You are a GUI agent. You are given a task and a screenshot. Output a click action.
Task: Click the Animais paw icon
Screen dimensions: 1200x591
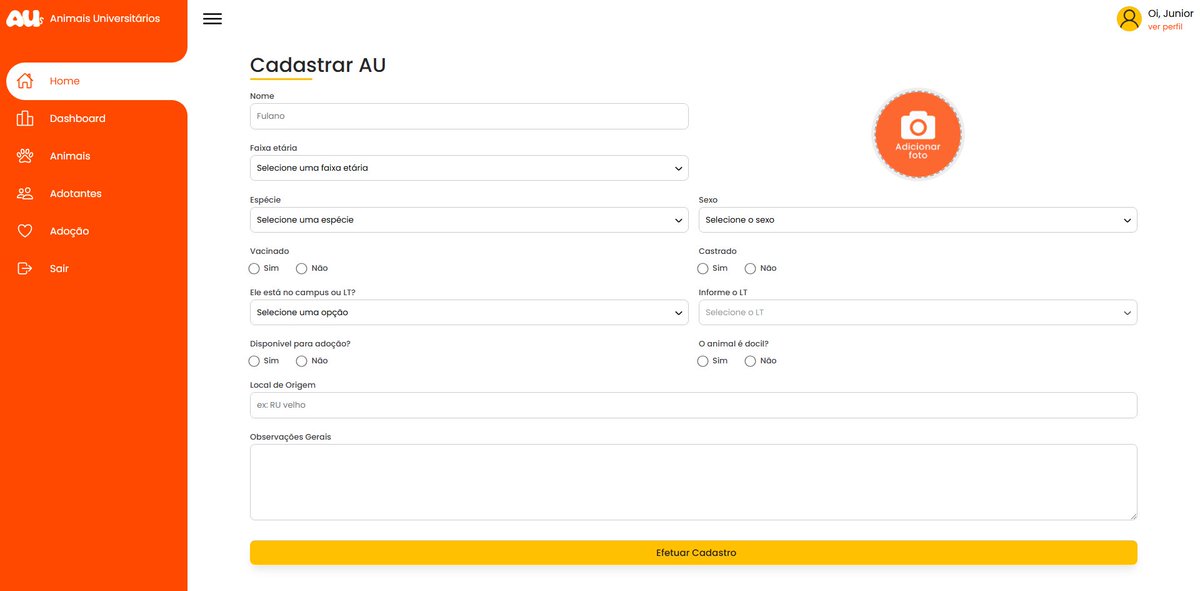point(25,156)
